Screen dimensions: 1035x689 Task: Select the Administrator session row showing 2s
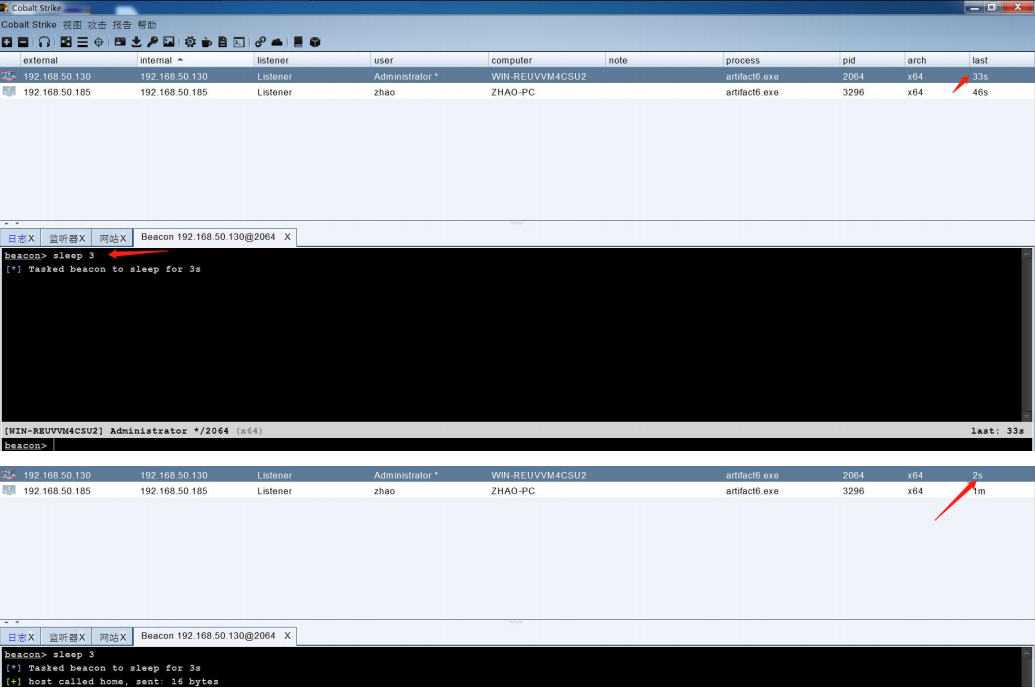[x=517, y=475]
